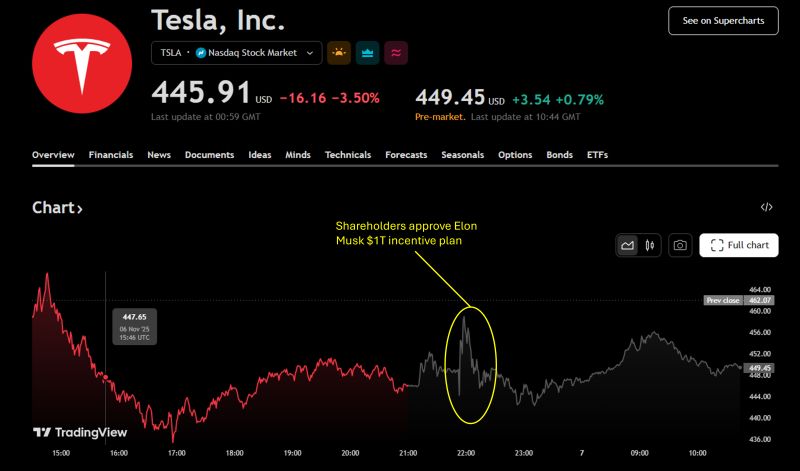Click the blue crown icon badge

[x=367, y=52]
